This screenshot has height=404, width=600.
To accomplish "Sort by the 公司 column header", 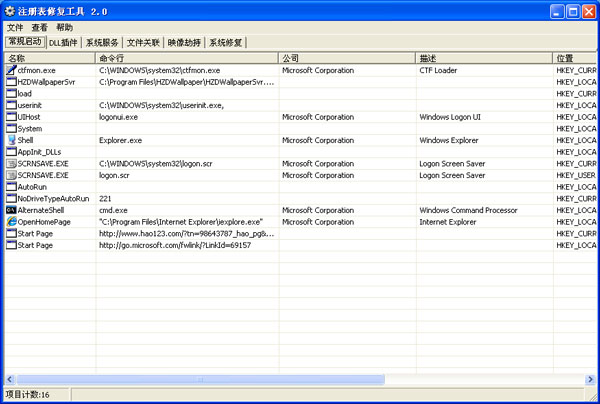I will click(347, 58).
